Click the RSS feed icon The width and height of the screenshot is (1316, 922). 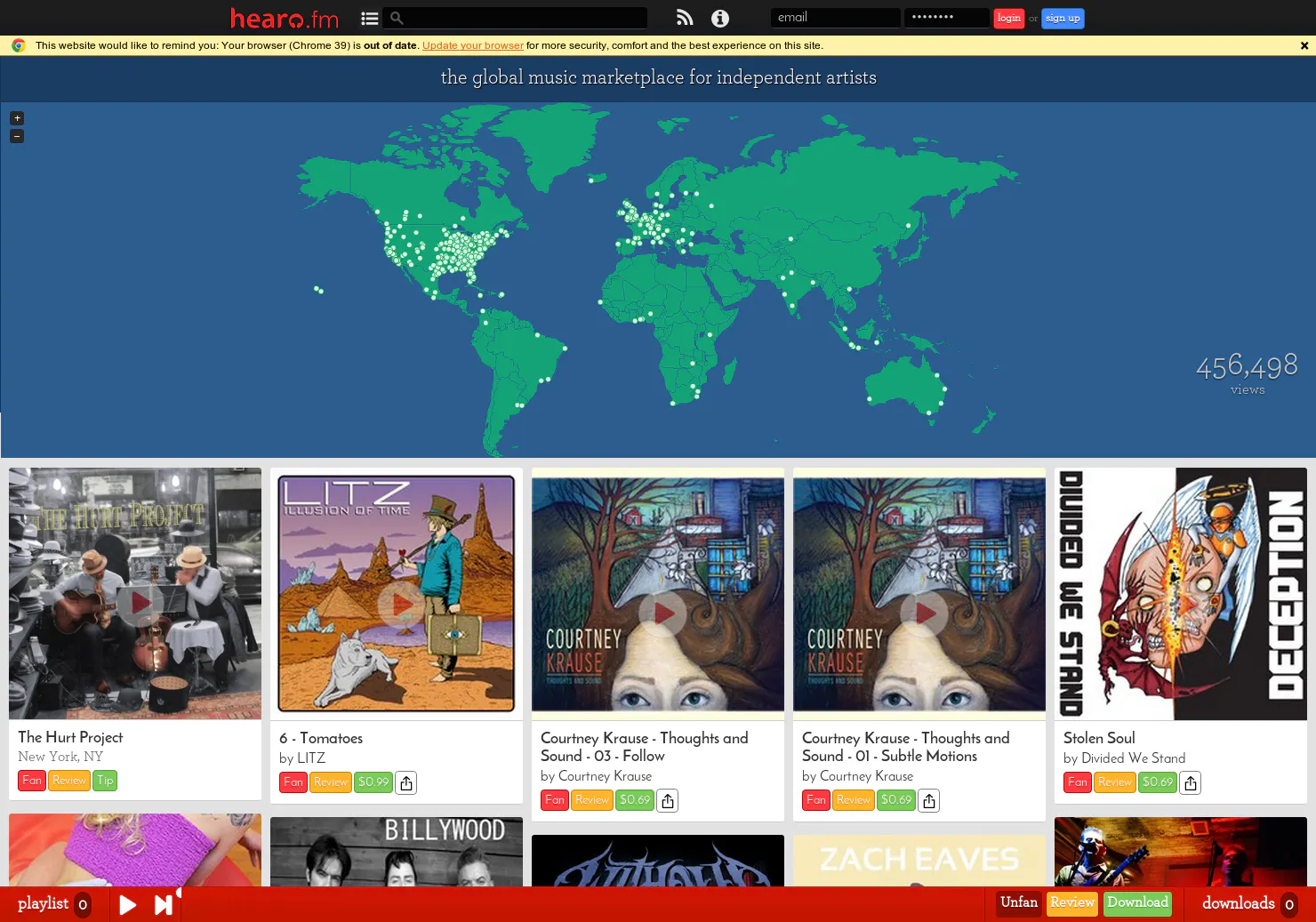tap(685, 18)
